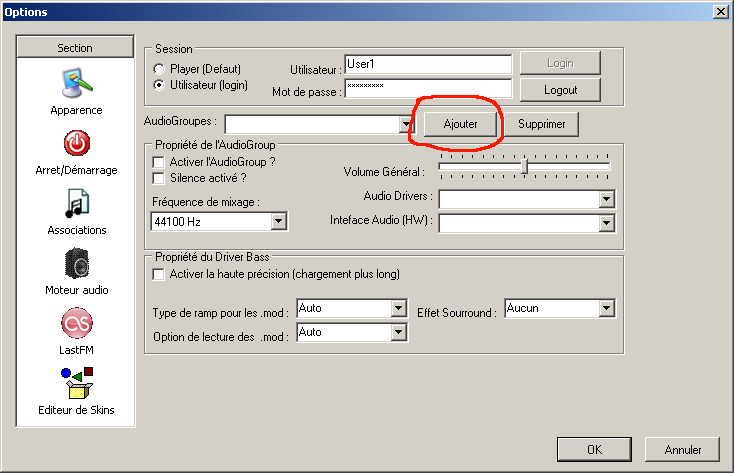This screenshot has height=473, width=734.
Task: Enable haute précision loading checkbox
Action: pos(158,274)
